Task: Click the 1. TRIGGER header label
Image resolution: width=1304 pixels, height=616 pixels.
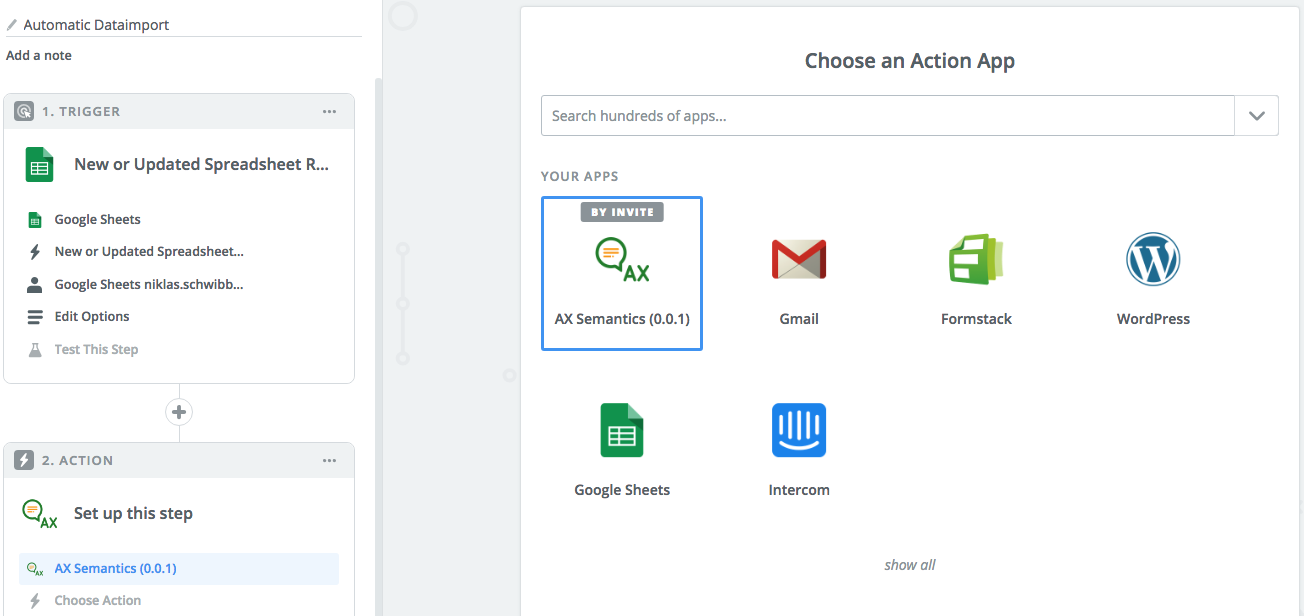Action: [x=81, y=112]
